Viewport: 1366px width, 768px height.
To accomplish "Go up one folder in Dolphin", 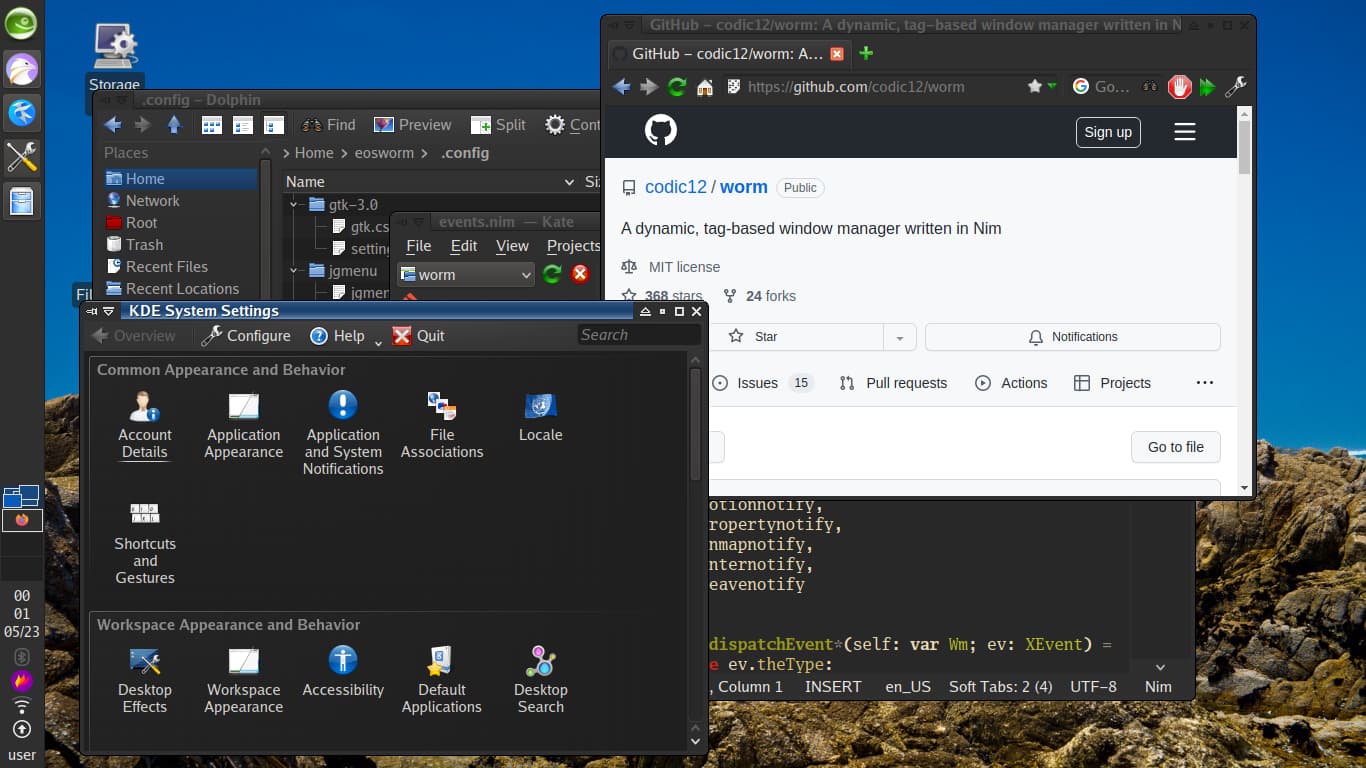I will point(174,125).
